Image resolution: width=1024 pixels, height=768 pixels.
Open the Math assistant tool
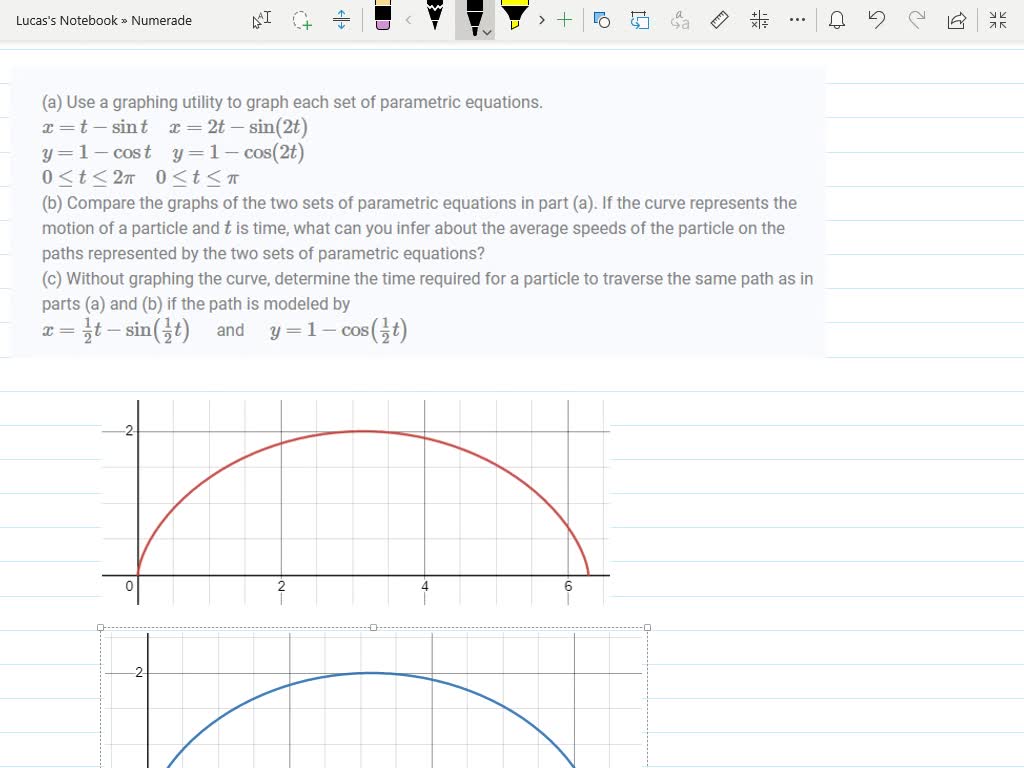coord(760,20)
